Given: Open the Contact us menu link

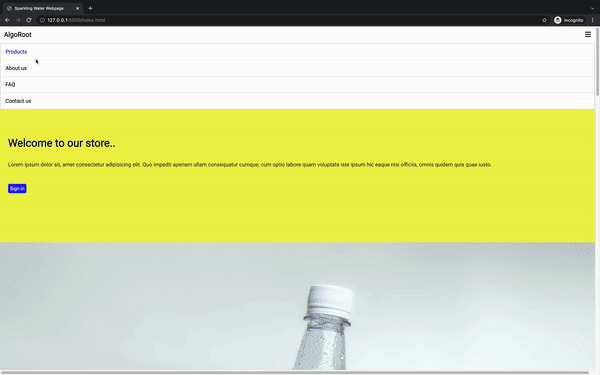Looking at the screenshot, I should 18,101.
